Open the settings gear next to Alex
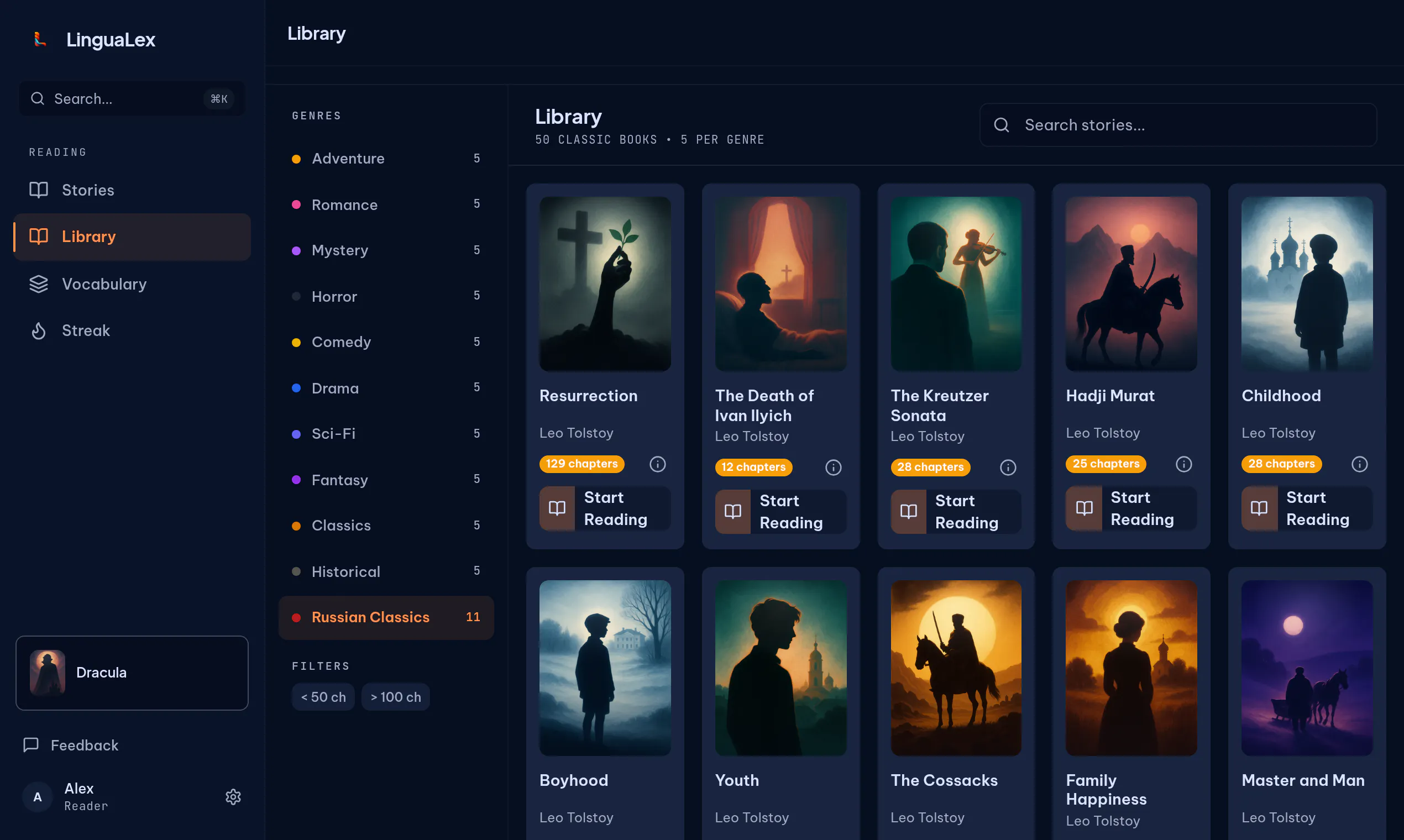This screenshot has width=1404, height=840. click(x=233, y=796)
